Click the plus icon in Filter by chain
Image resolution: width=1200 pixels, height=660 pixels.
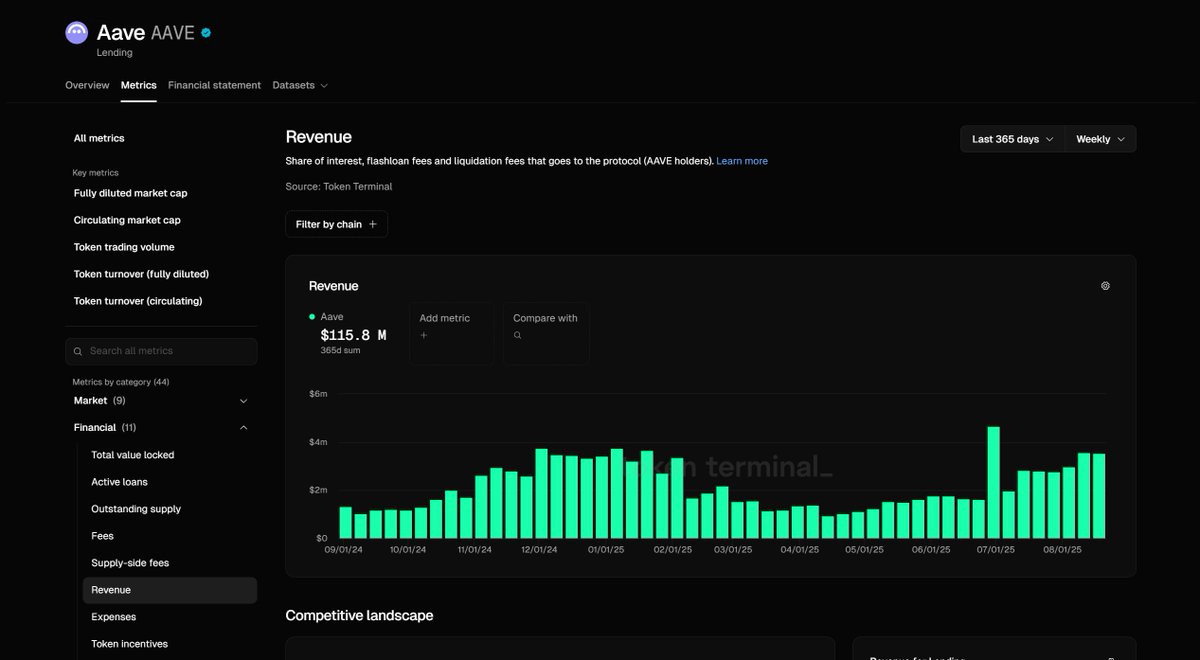click(x=373, y=224)
